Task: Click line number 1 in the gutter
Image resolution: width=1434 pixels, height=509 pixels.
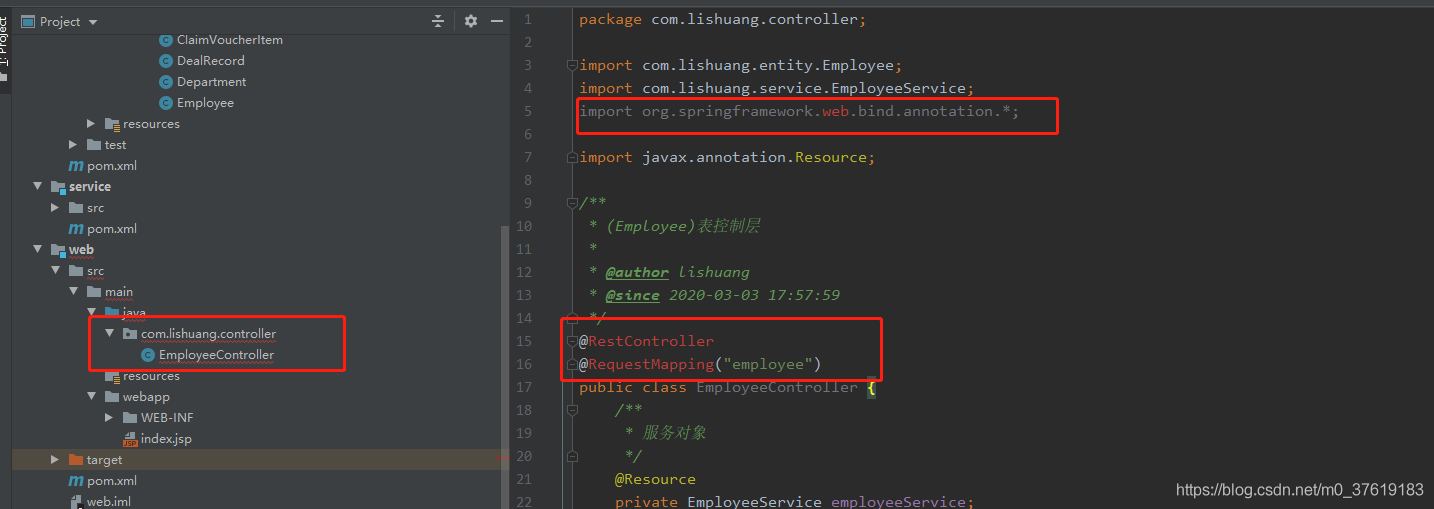Action: pos(527,19)
